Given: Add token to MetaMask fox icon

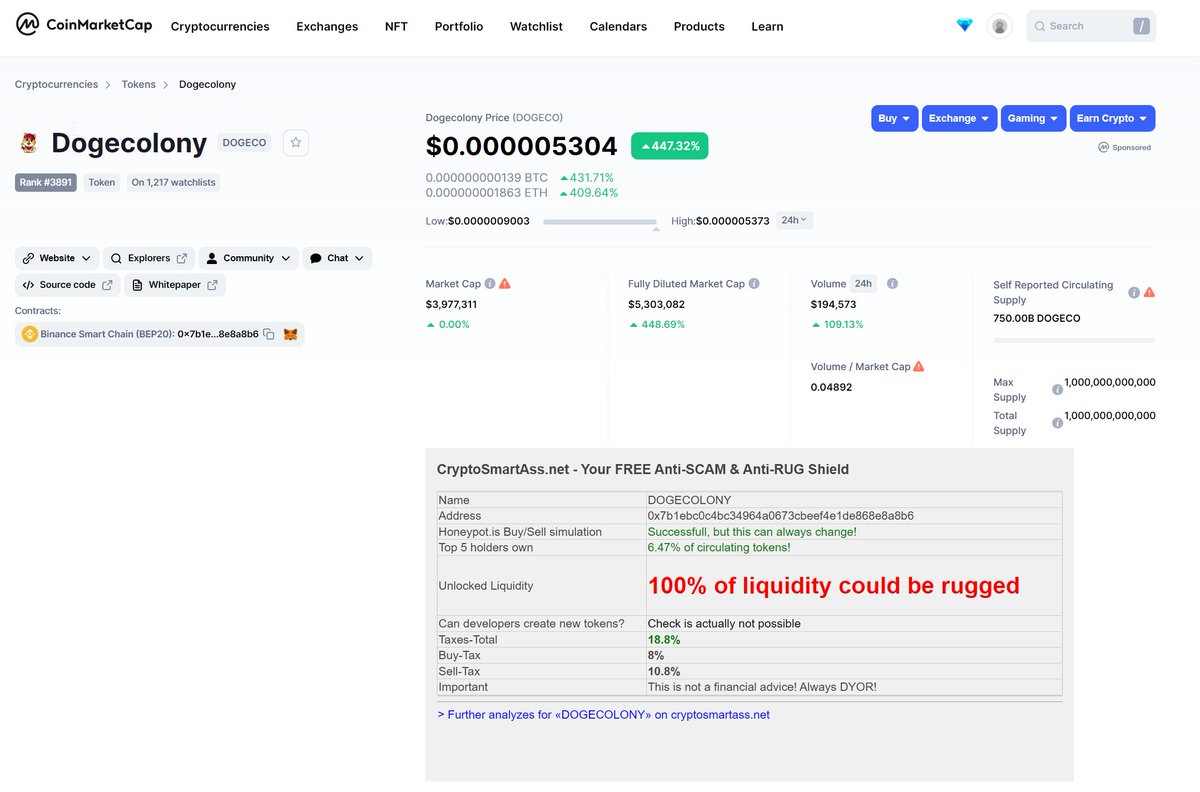Looking at the screenshot, I should point(290,334).
